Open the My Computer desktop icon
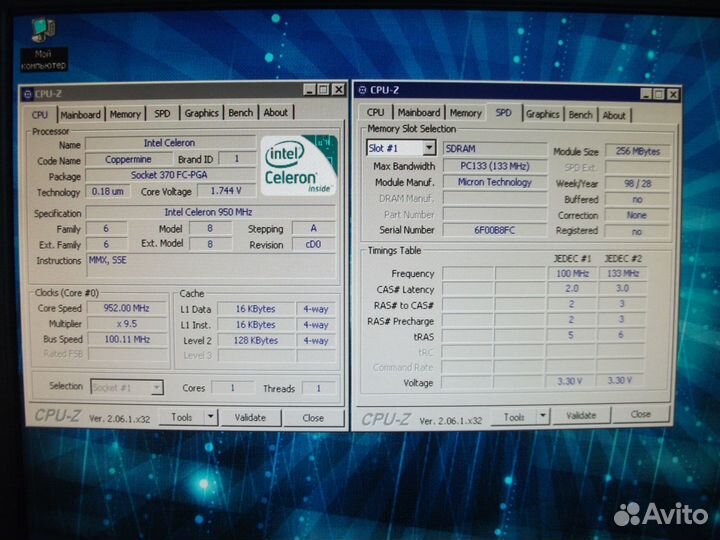 coord(43,44)
